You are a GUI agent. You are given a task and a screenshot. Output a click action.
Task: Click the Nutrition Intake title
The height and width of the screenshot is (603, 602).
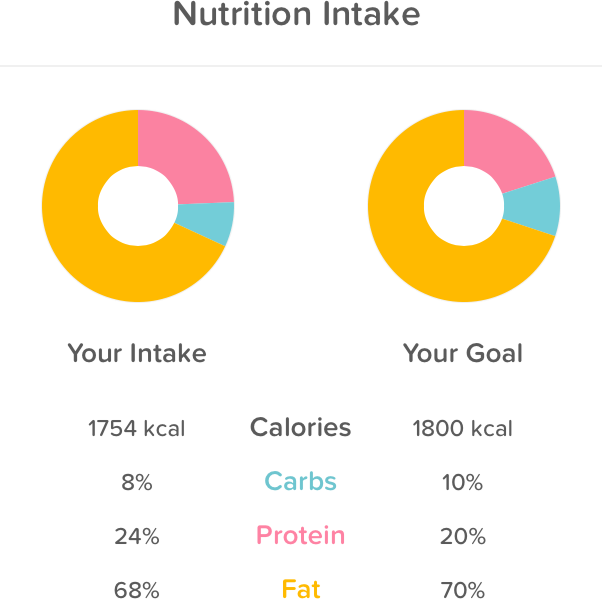click(x=297, y=16)
